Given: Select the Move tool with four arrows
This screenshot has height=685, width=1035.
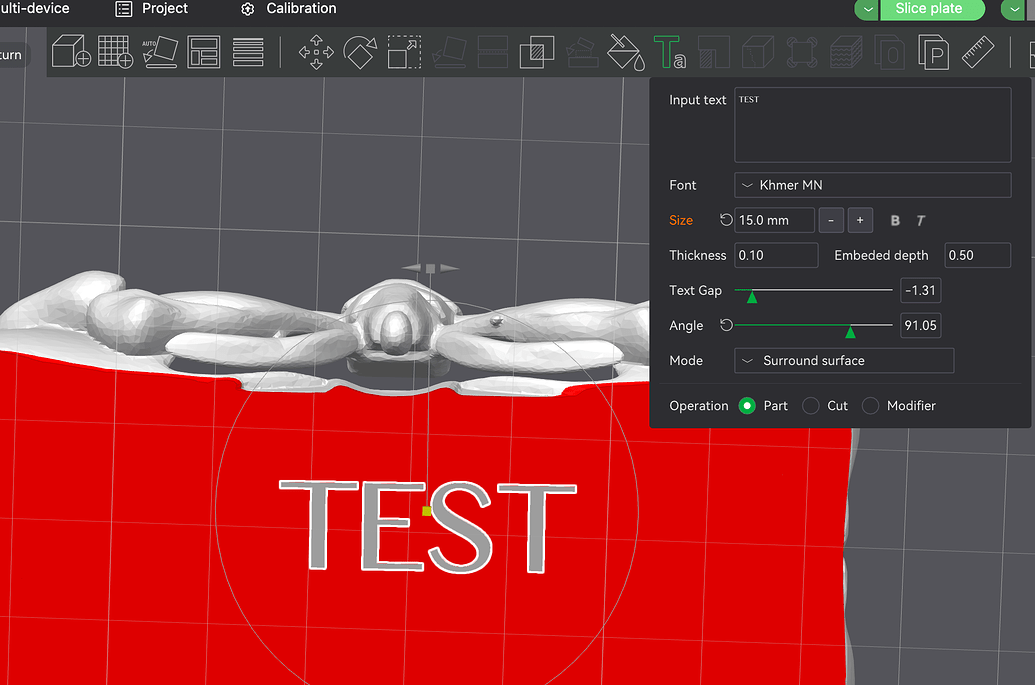Looking at the screenshot, I should click(x=316, y=52).
